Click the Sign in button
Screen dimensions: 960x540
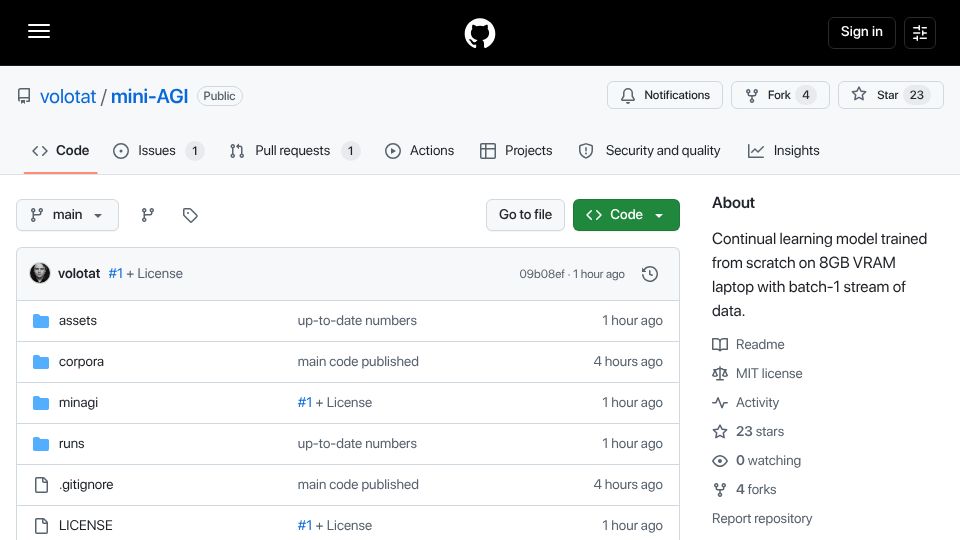861,32
